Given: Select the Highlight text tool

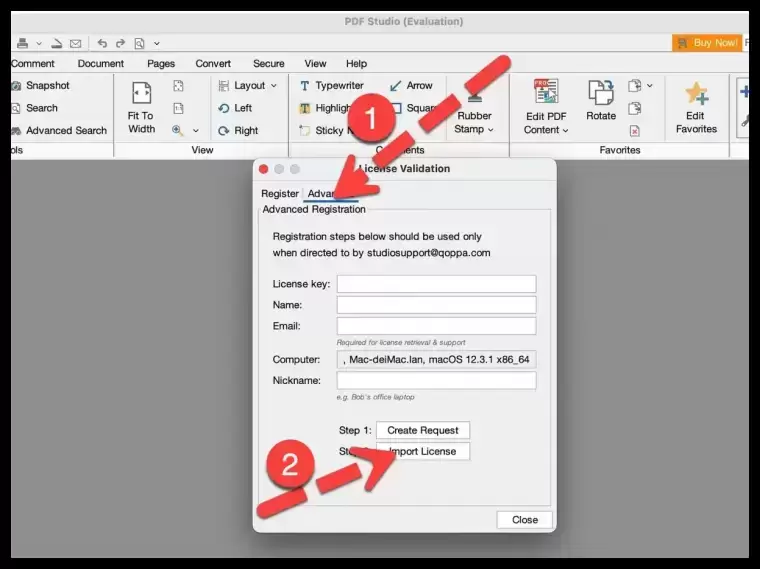Looking at the screenshot, I should pyautogui.click(x=326, y=108).
